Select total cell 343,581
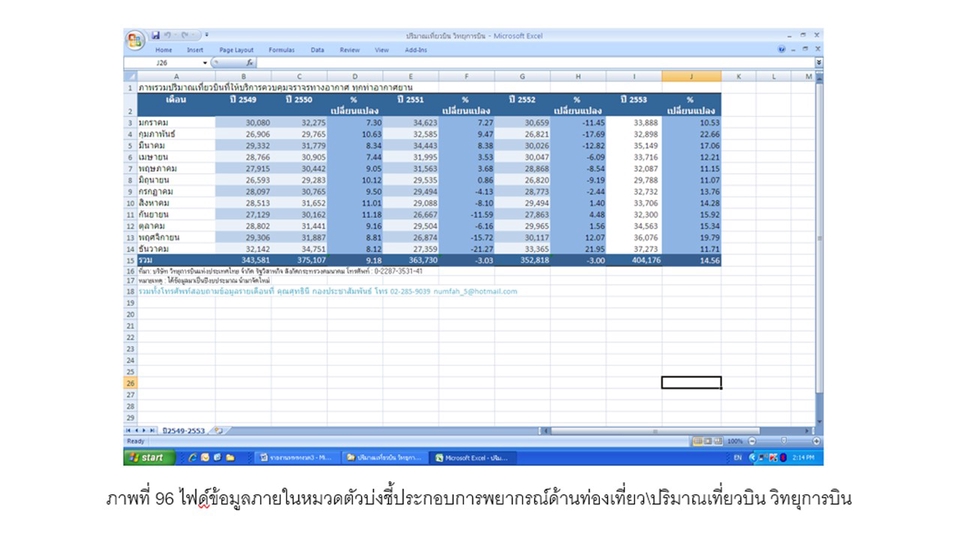 [243, 260]
